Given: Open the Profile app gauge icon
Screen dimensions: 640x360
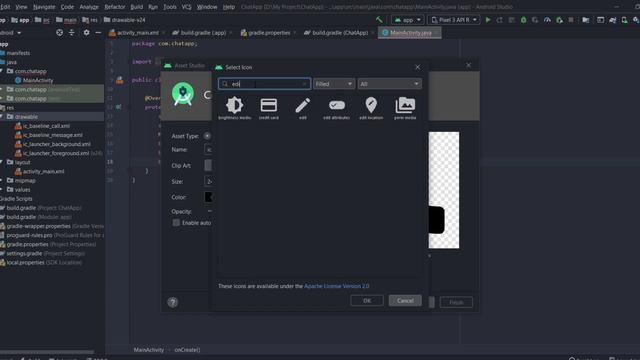Looking at the screenshot, I should 547,20.
